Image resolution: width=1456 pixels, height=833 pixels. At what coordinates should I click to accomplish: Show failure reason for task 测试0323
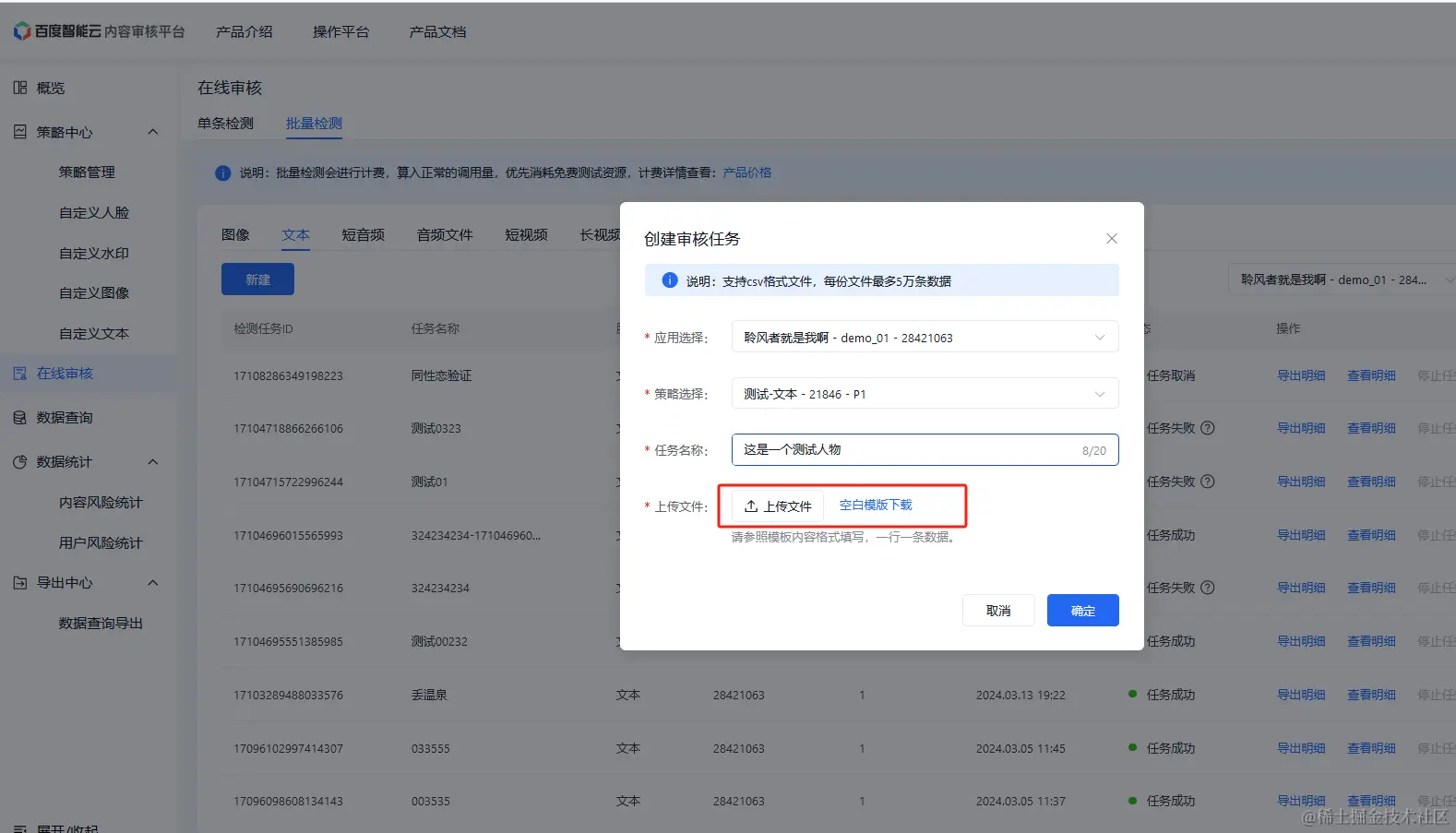coord(1208,428)
